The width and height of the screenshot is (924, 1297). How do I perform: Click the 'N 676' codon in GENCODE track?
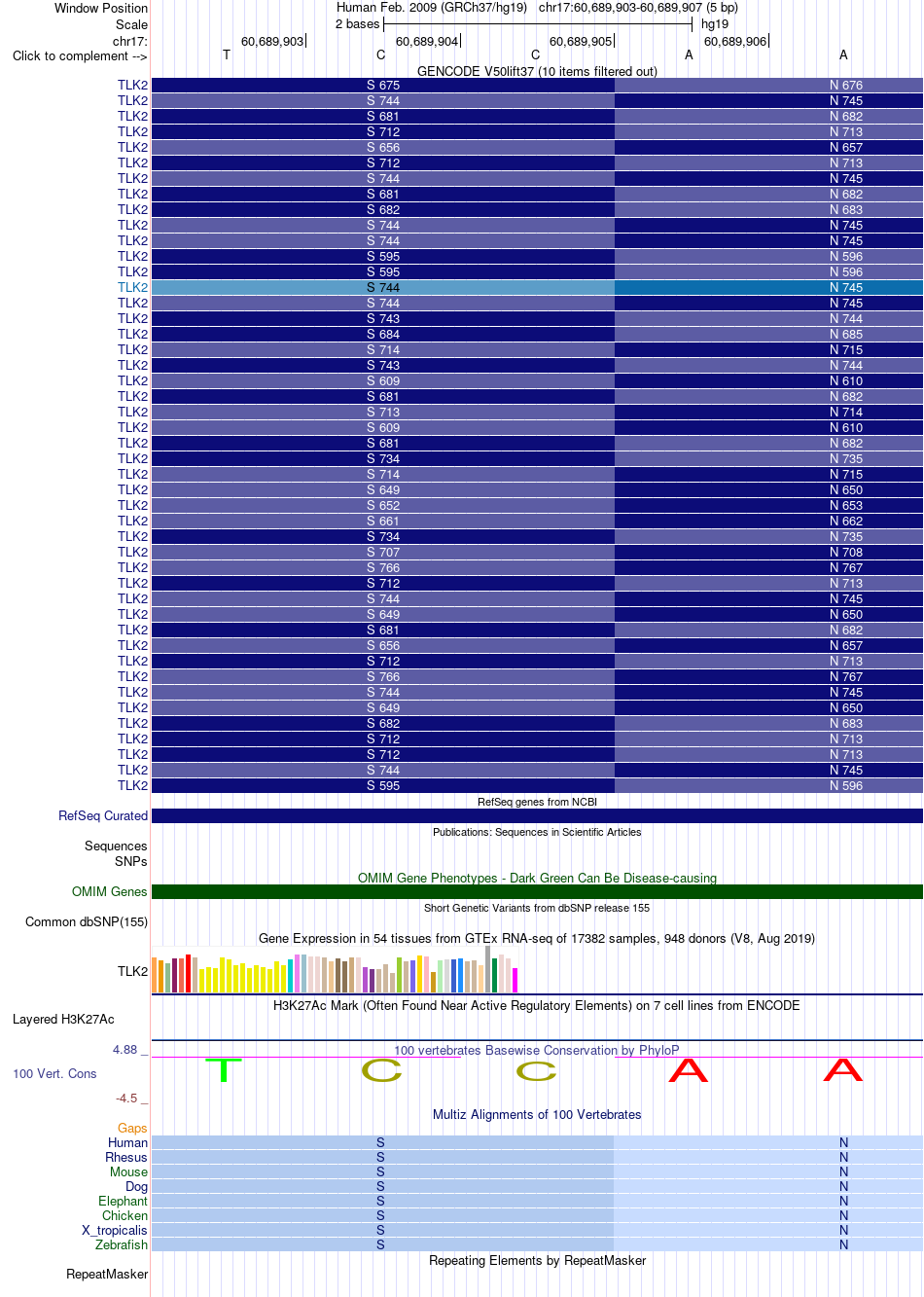[846, 86]
